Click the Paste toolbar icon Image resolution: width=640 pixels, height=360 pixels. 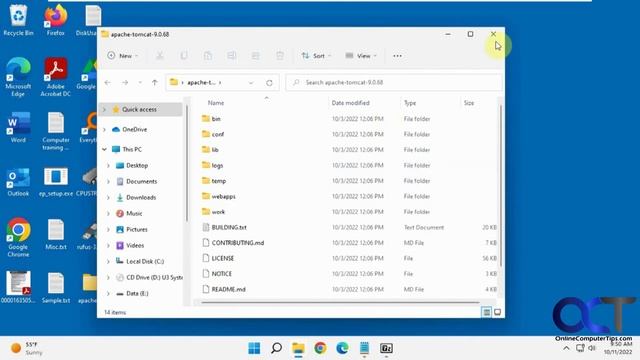[x=208, y=56]
